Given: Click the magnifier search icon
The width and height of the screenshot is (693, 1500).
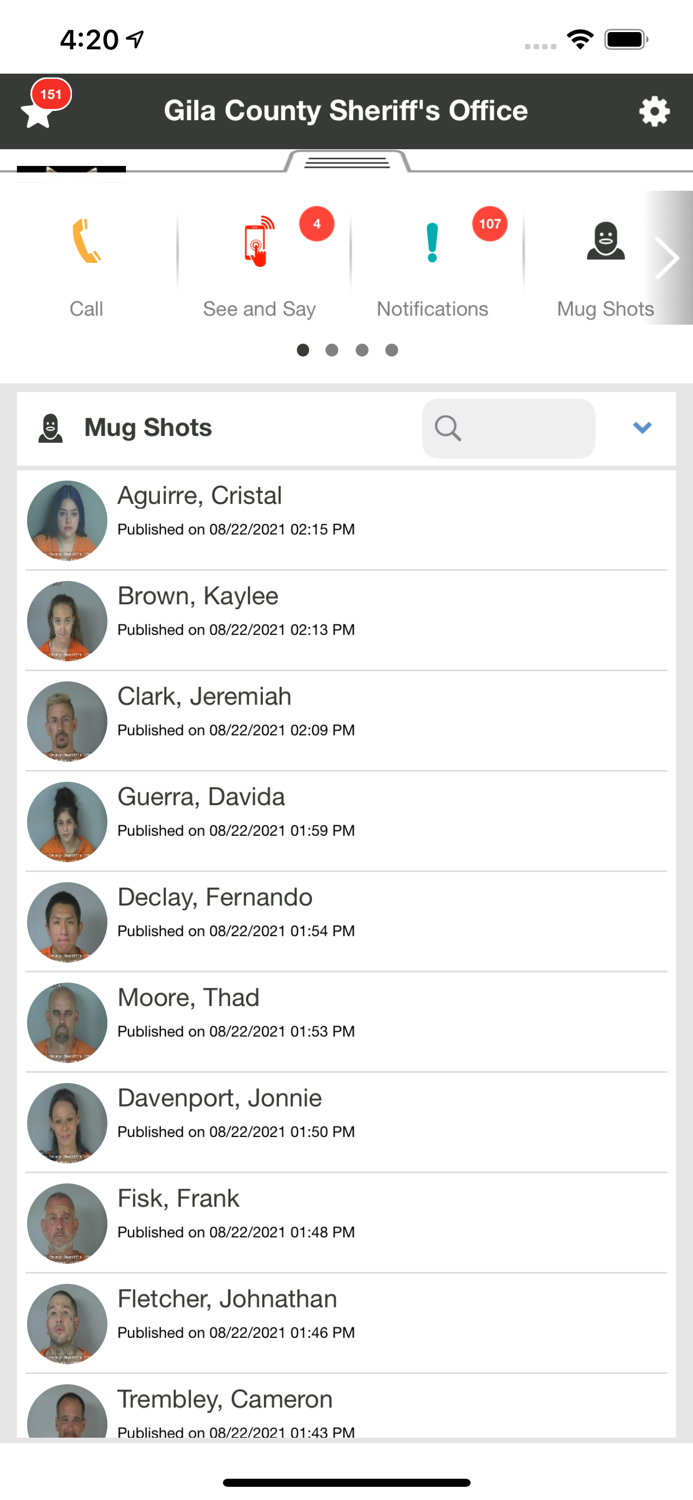Looking at the screenshot, I should (448, 428).
